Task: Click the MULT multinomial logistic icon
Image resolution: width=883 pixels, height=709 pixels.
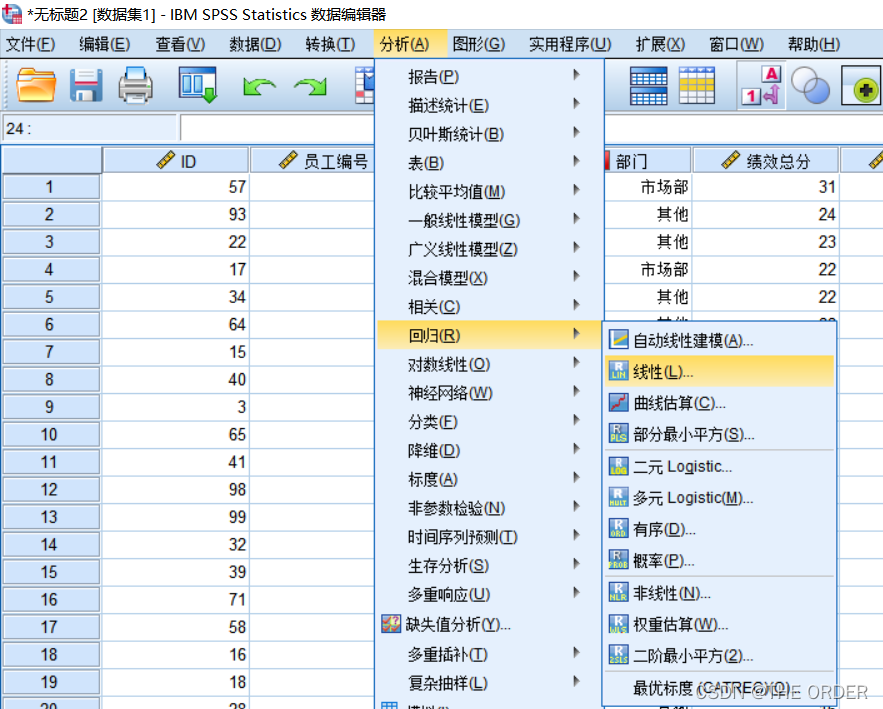Action: (x=618, y=498)
